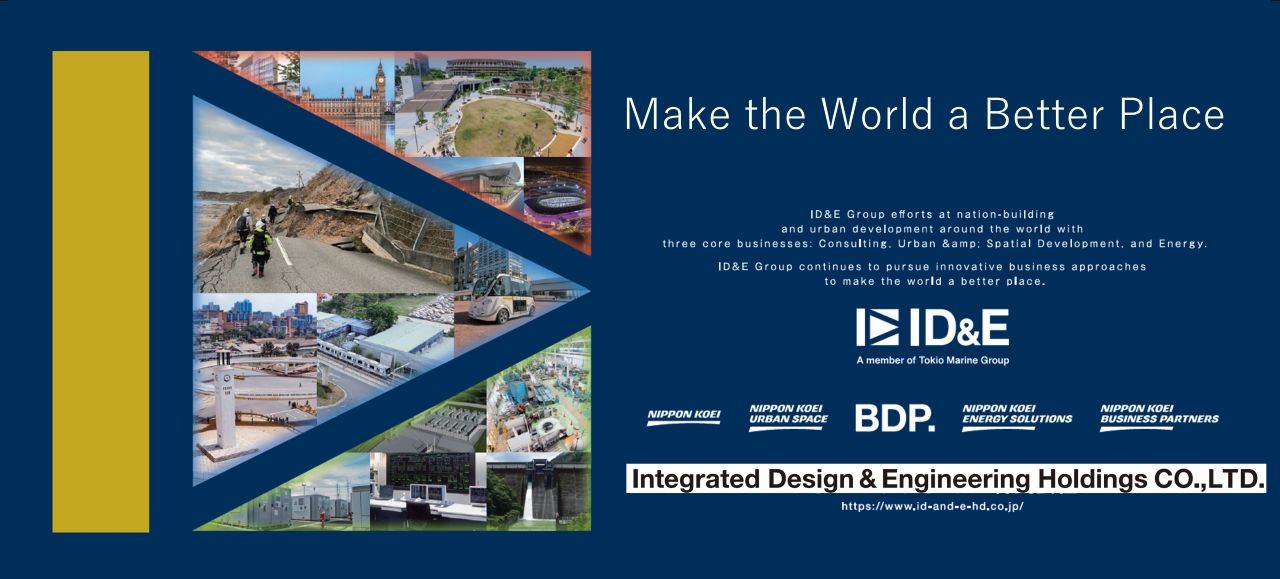
Task: Select the Nippon Koei Urban Space logo
Action: pyautogui.click(x=788, y=416)
